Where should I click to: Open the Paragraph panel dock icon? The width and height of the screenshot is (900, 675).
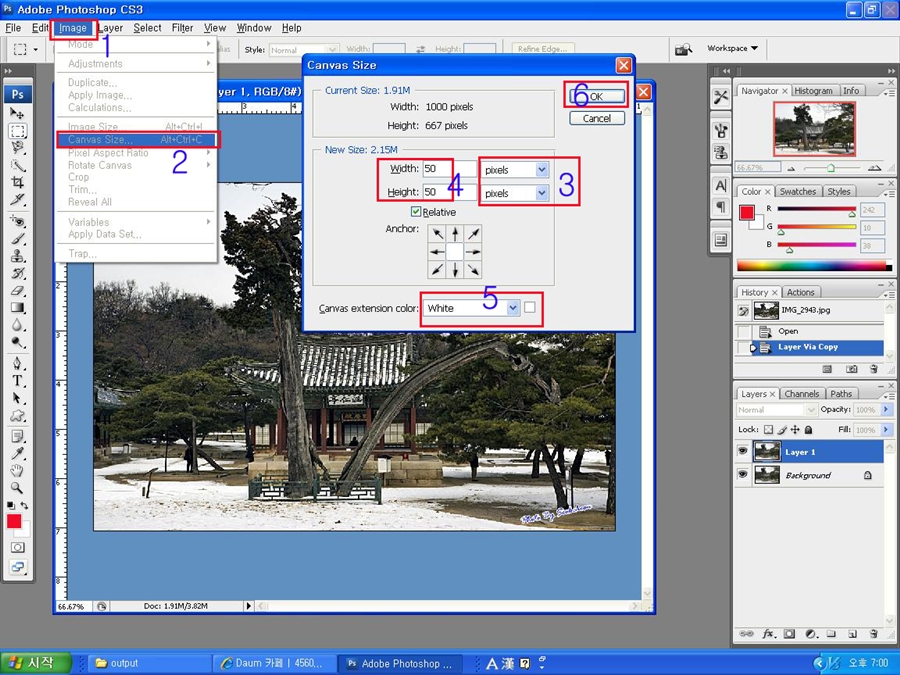click(x=721, y=206)
